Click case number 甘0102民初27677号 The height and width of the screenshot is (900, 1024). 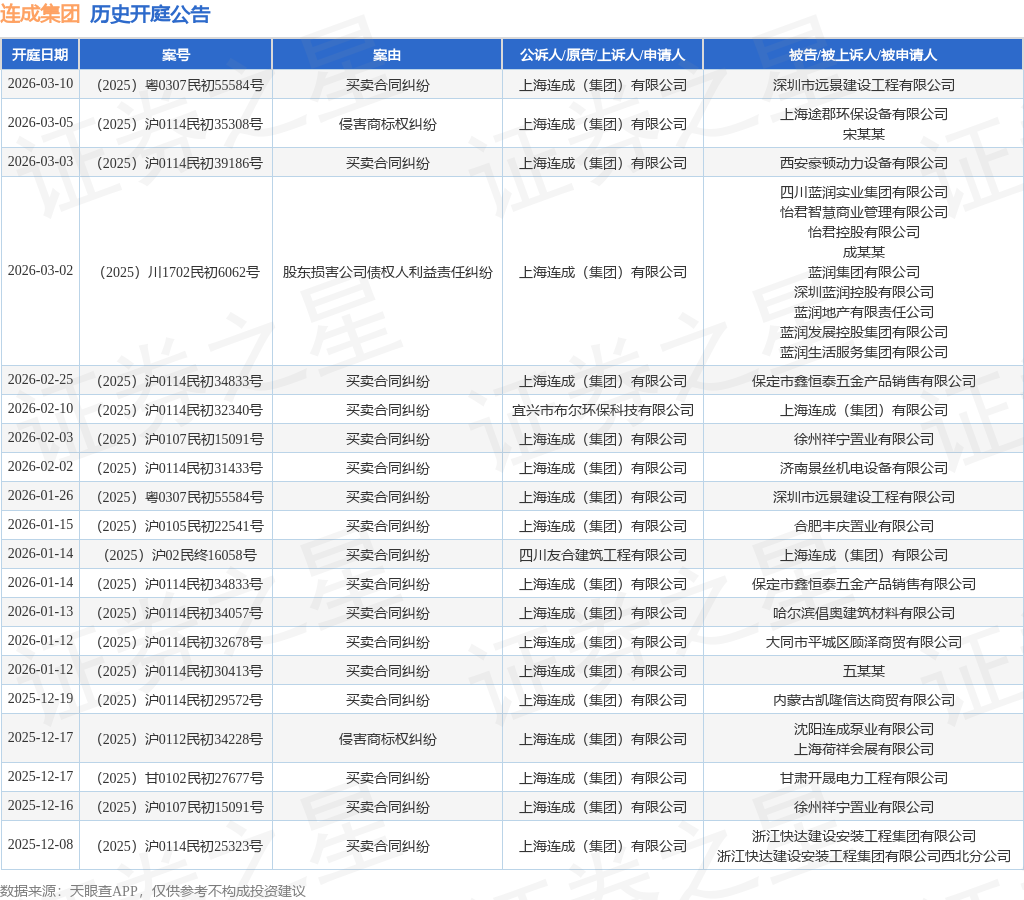[x=180, y=779]
